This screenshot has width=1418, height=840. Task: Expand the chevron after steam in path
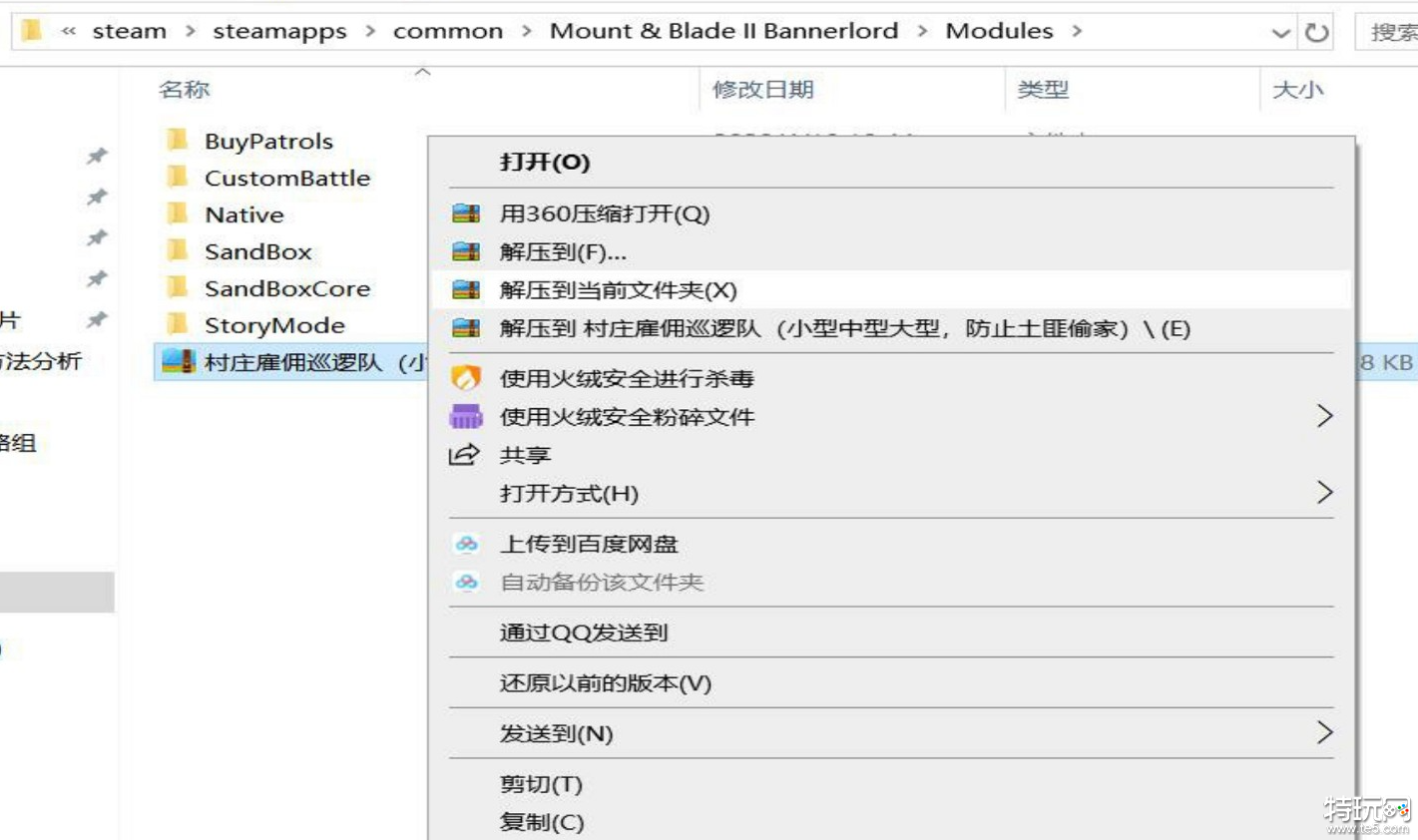(x=190, y=32)
